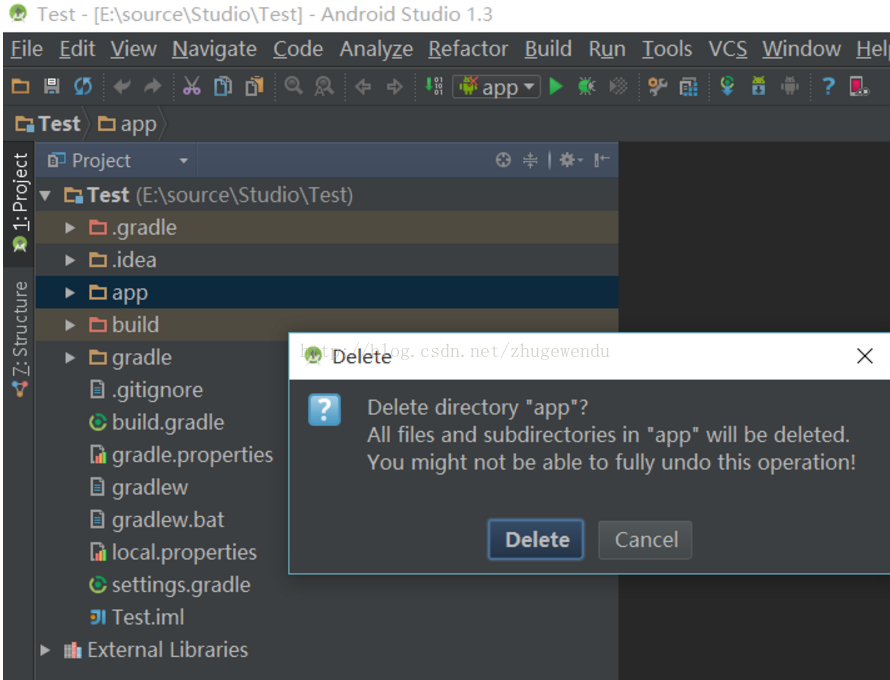The width and height of the screenshot is (890, 680).
Task: Click the Undo arrow icon
Action: point(121,86)
